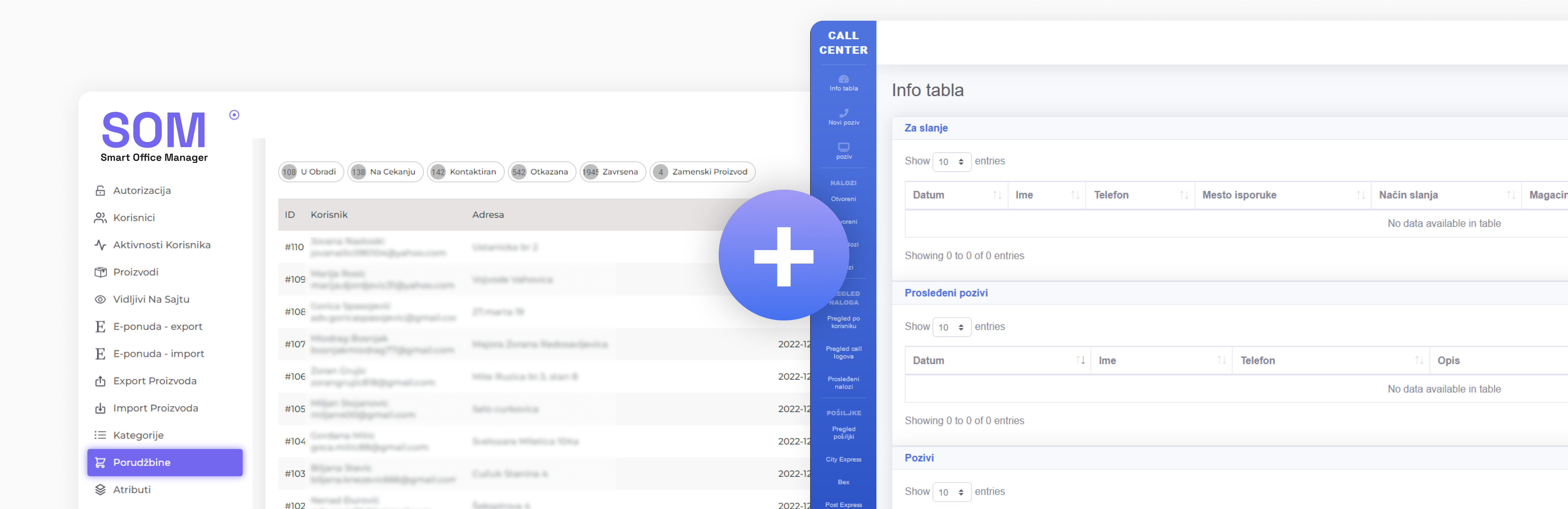This screenshot has width=1568, height=509.
Task: Open the Prosleđeni pozivi entries count dropdown
Action: 951,327
